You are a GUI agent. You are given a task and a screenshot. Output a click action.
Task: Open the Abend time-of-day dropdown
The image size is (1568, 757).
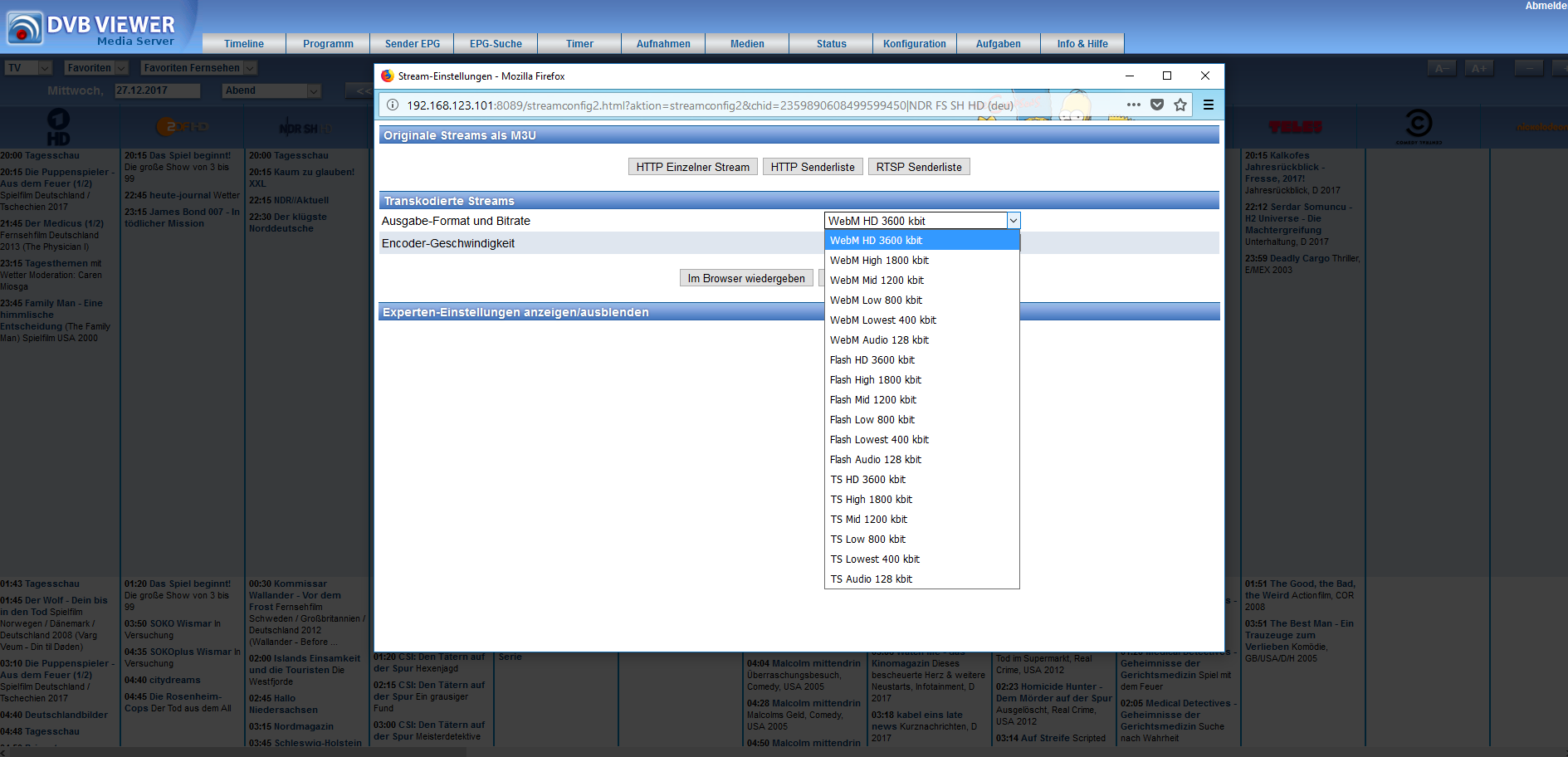271,90
